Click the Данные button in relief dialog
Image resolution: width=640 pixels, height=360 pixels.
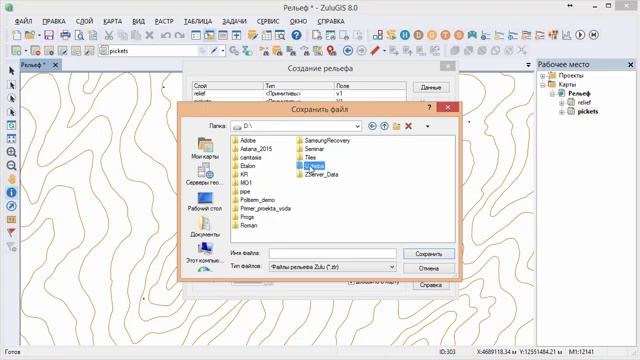(431, 87)
